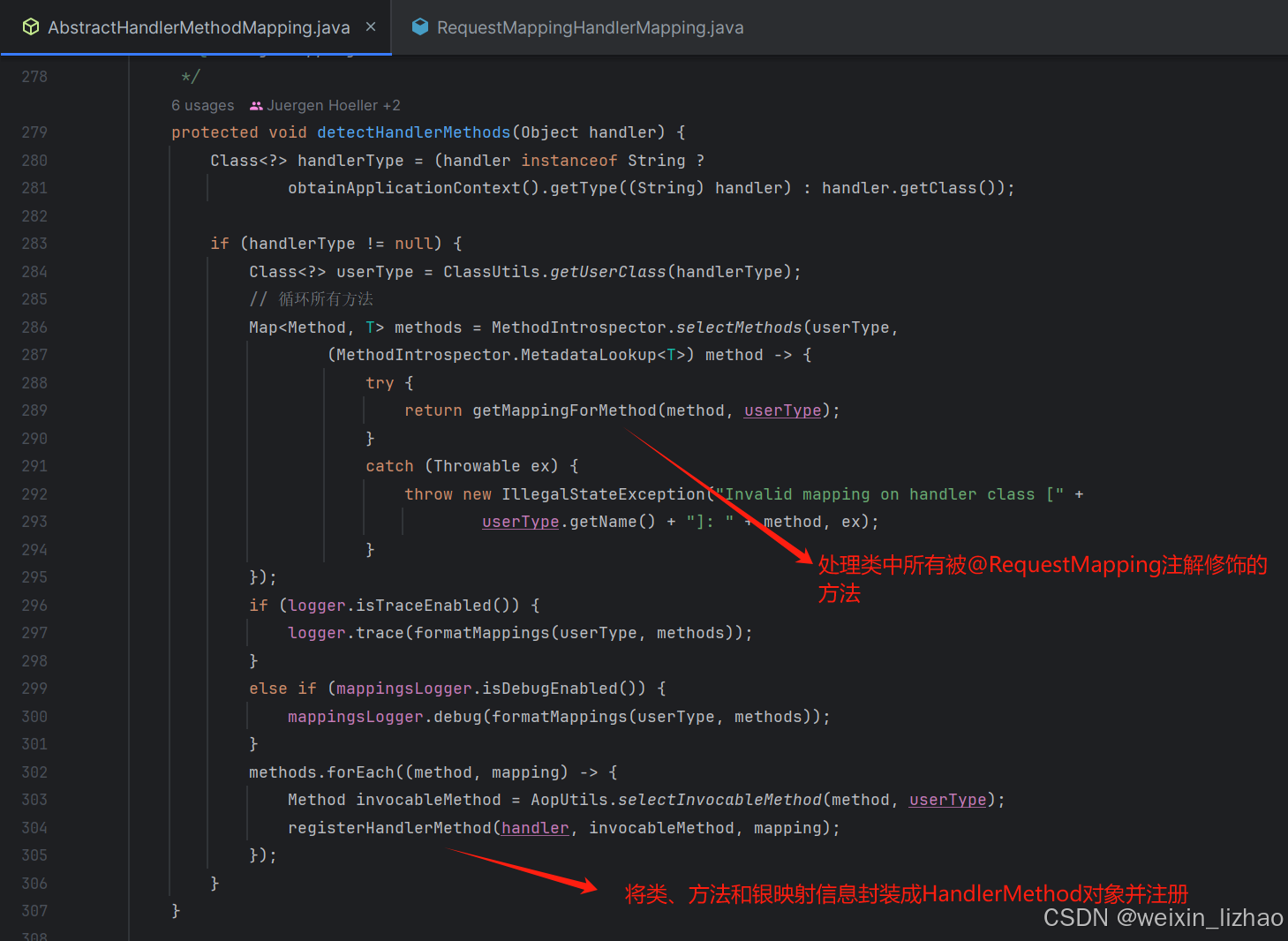Click isDebugEnabled on line 299

[x=549, y=689]
